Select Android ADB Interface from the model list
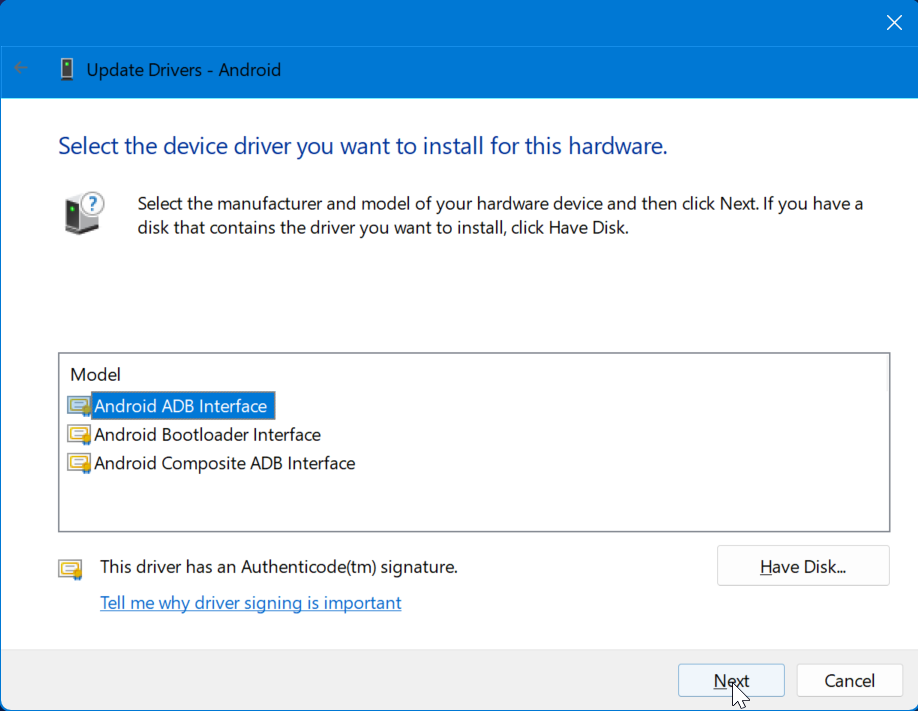This screenshot has height=711, width=918. pyautogui.click(x=184, y=405)
